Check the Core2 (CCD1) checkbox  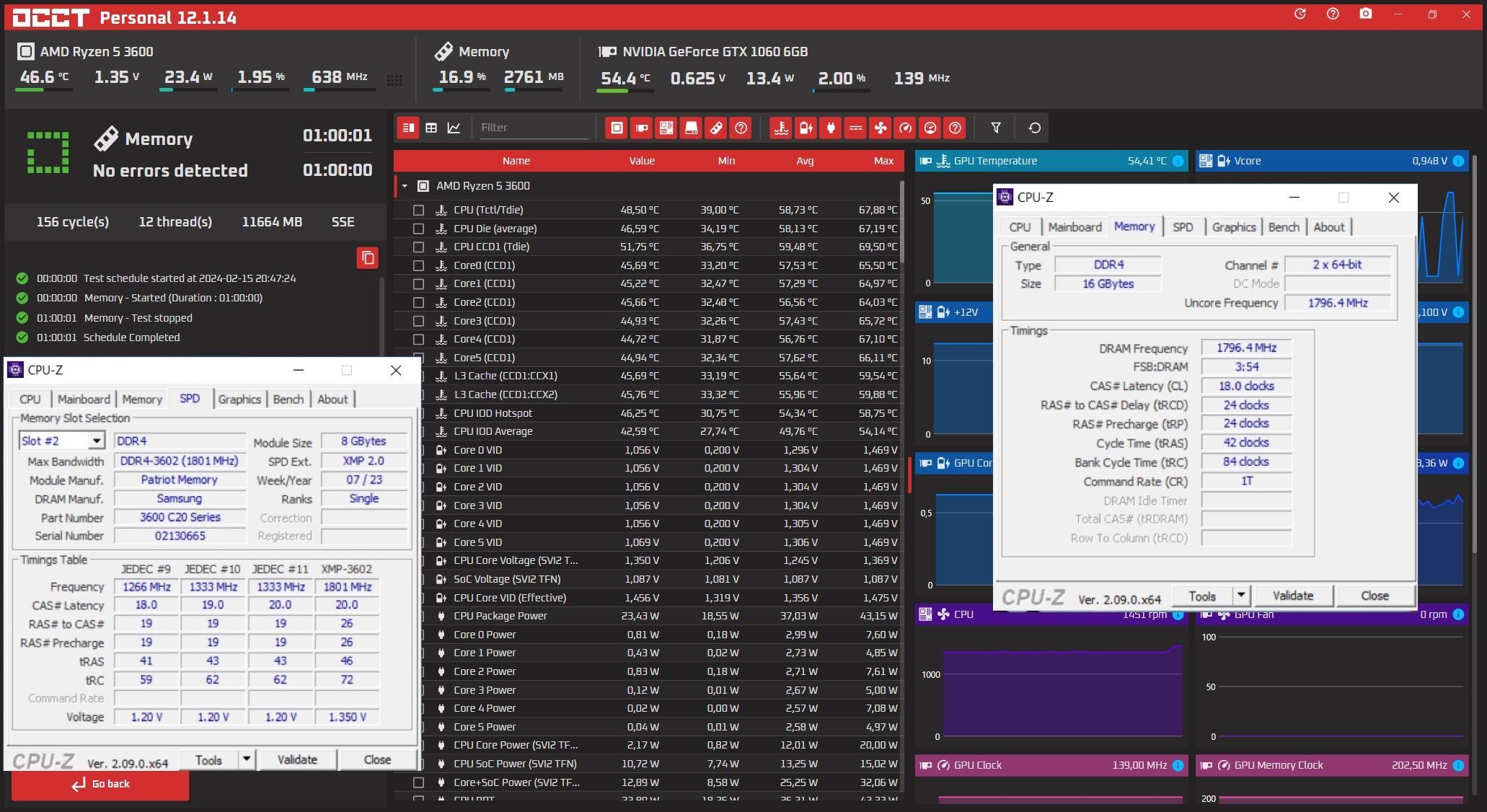tap(418, 302)
